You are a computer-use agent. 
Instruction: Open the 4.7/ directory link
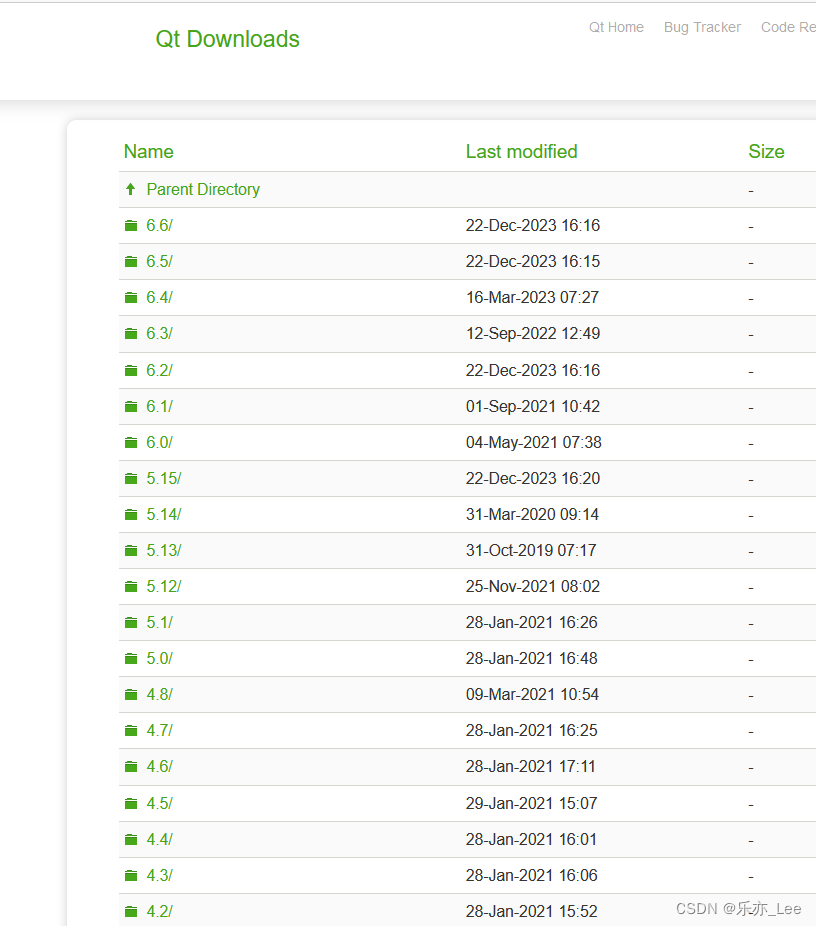point(159,731)
